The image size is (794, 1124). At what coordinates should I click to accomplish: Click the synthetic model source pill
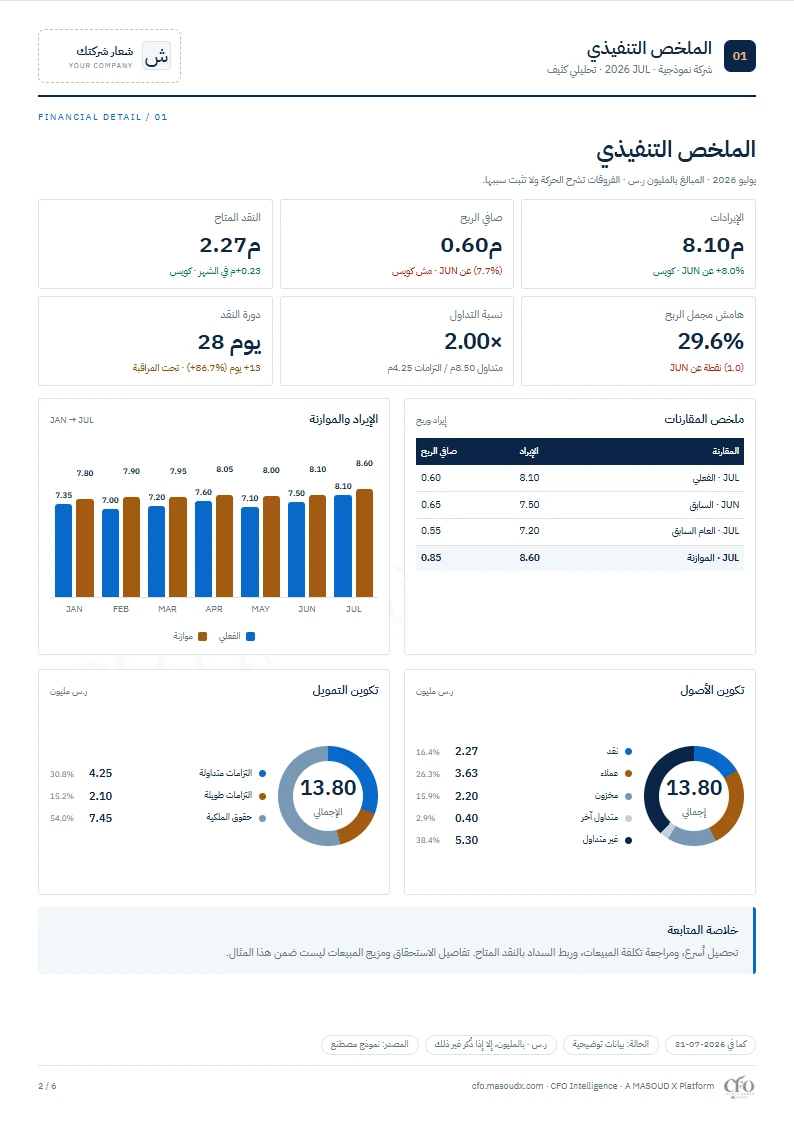pyautogui.click(x=370, y=1044)
